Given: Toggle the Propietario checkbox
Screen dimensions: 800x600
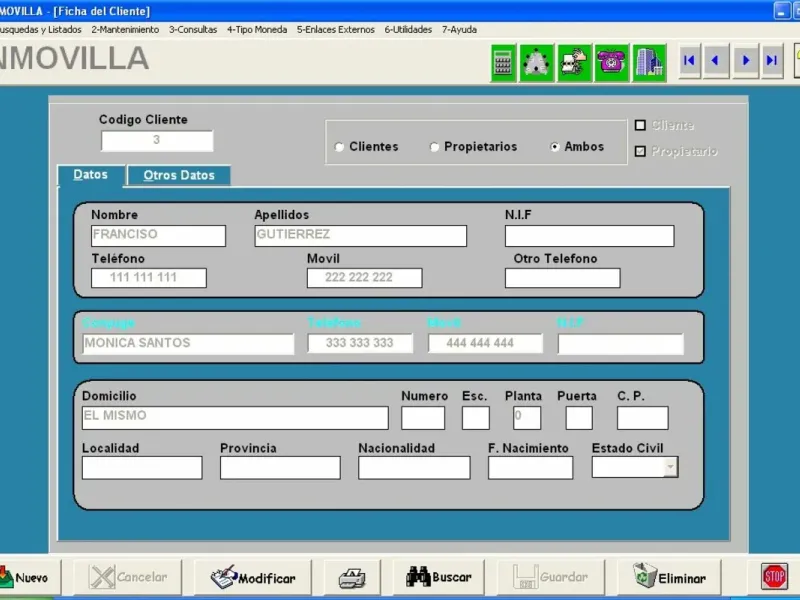Looking at the screenshot, I should (x=640, y=151).
